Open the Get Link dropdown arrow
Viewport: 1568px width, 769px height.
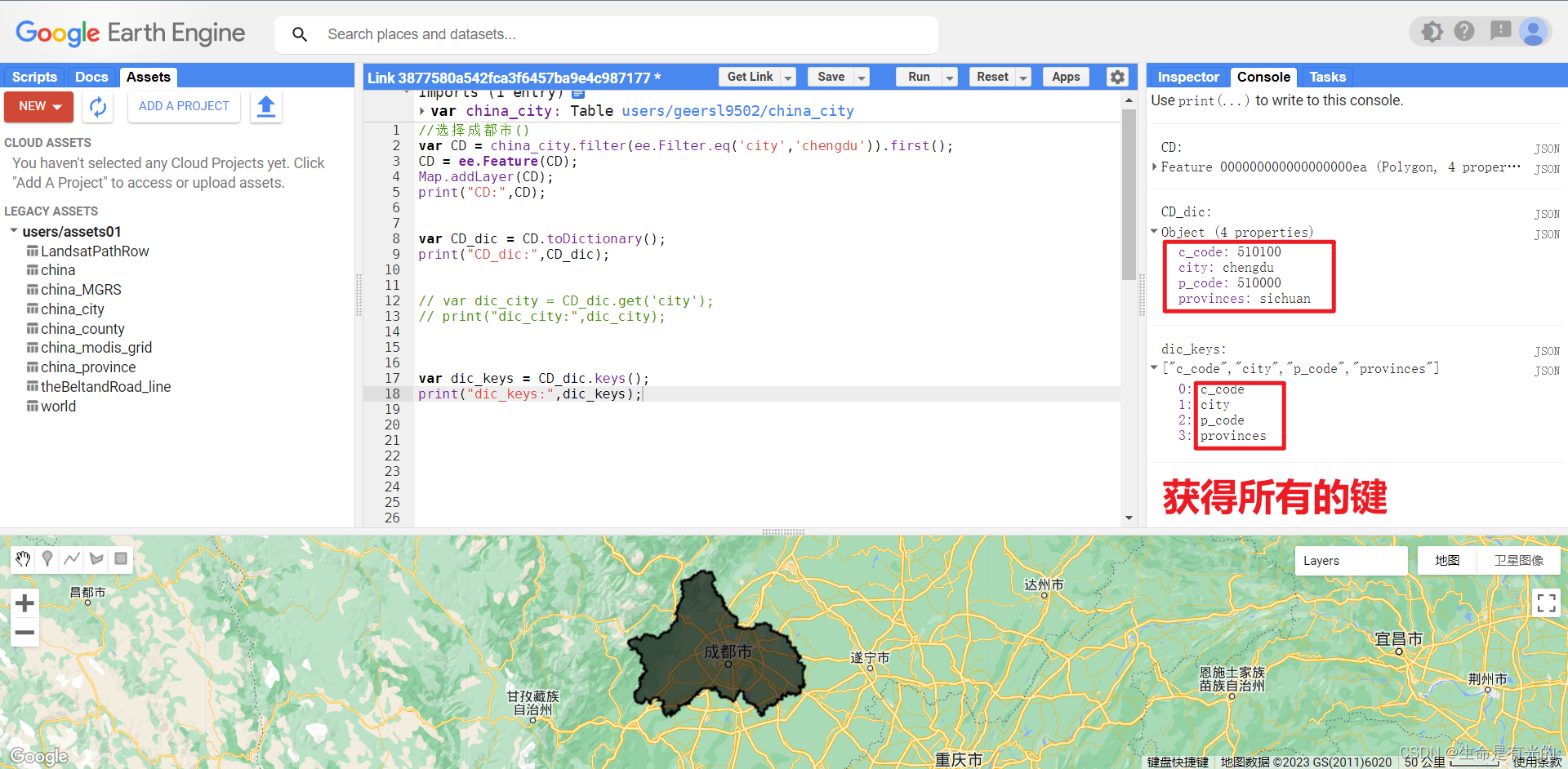(788, 77)
